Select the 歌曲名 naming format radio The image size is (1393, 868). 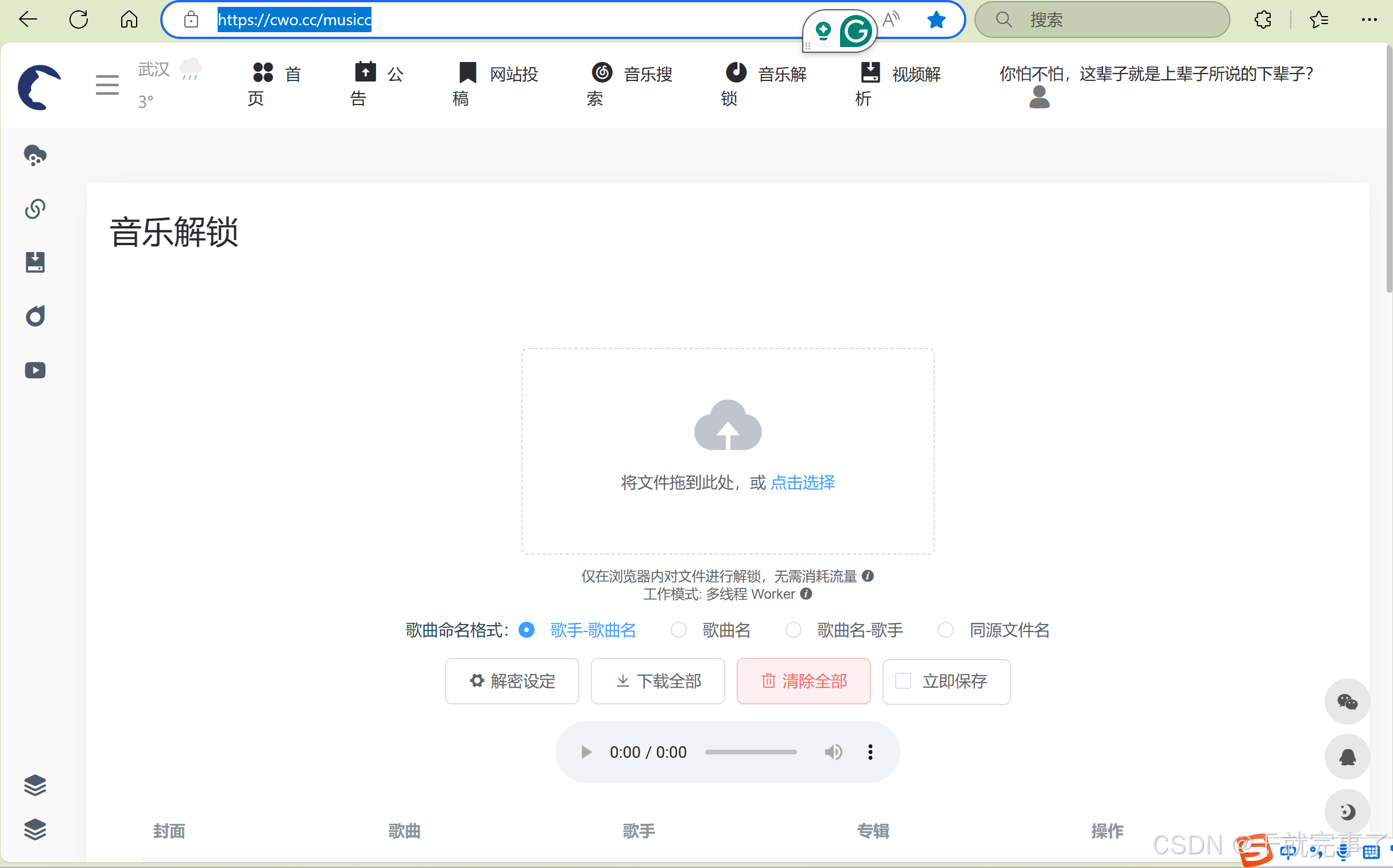tap(679, 630)
